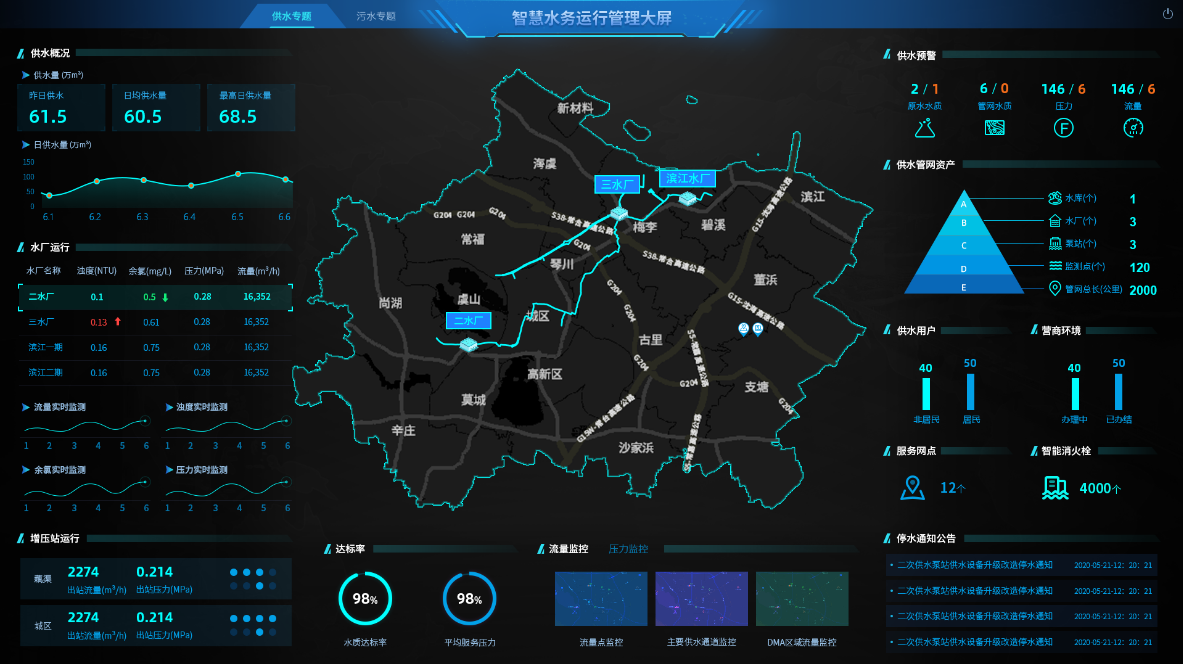Click the service outlets location pin icon
1183x664 pixels.
click(911, 488)
